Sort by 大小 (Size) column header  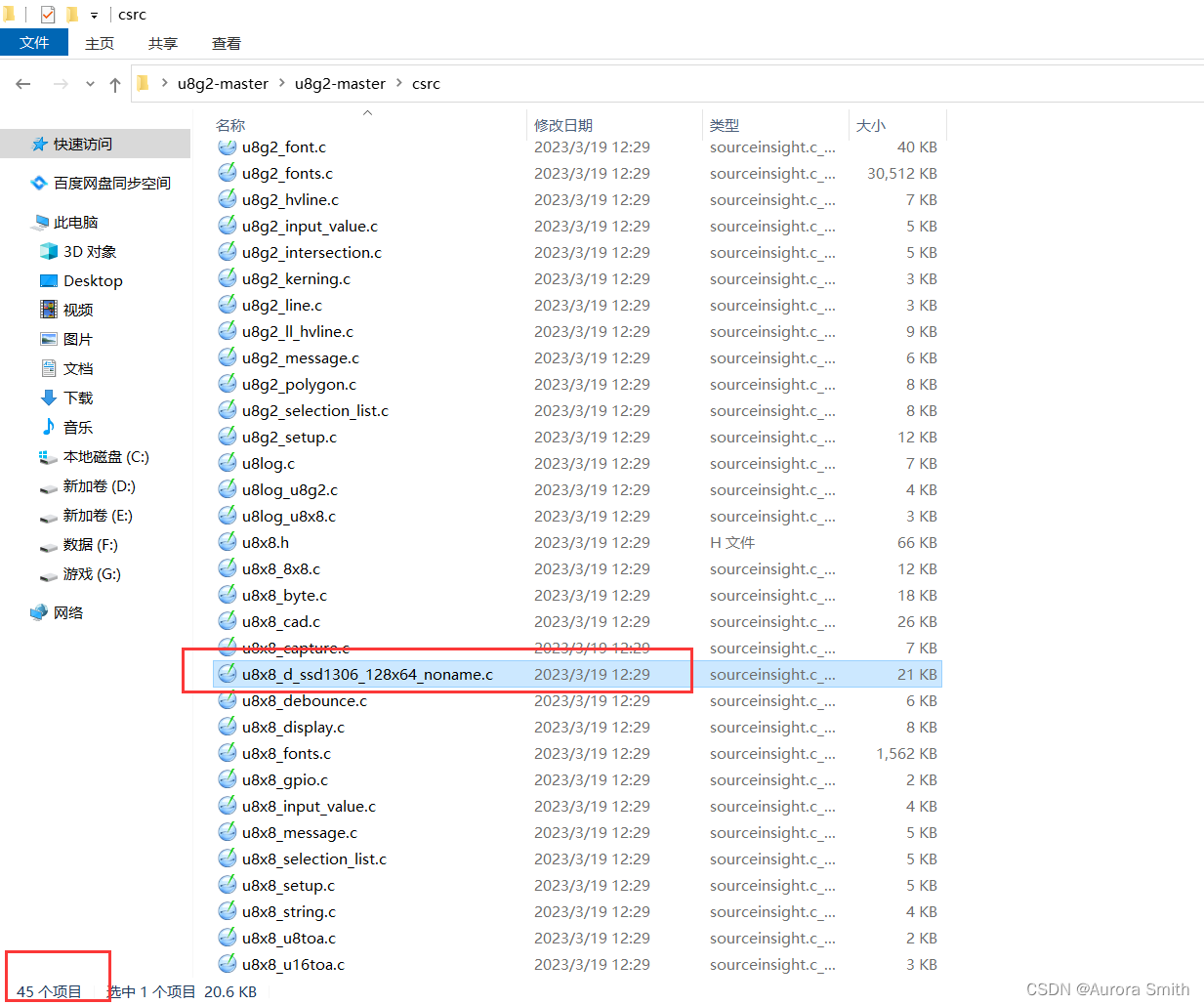click(x=896, y=125)
